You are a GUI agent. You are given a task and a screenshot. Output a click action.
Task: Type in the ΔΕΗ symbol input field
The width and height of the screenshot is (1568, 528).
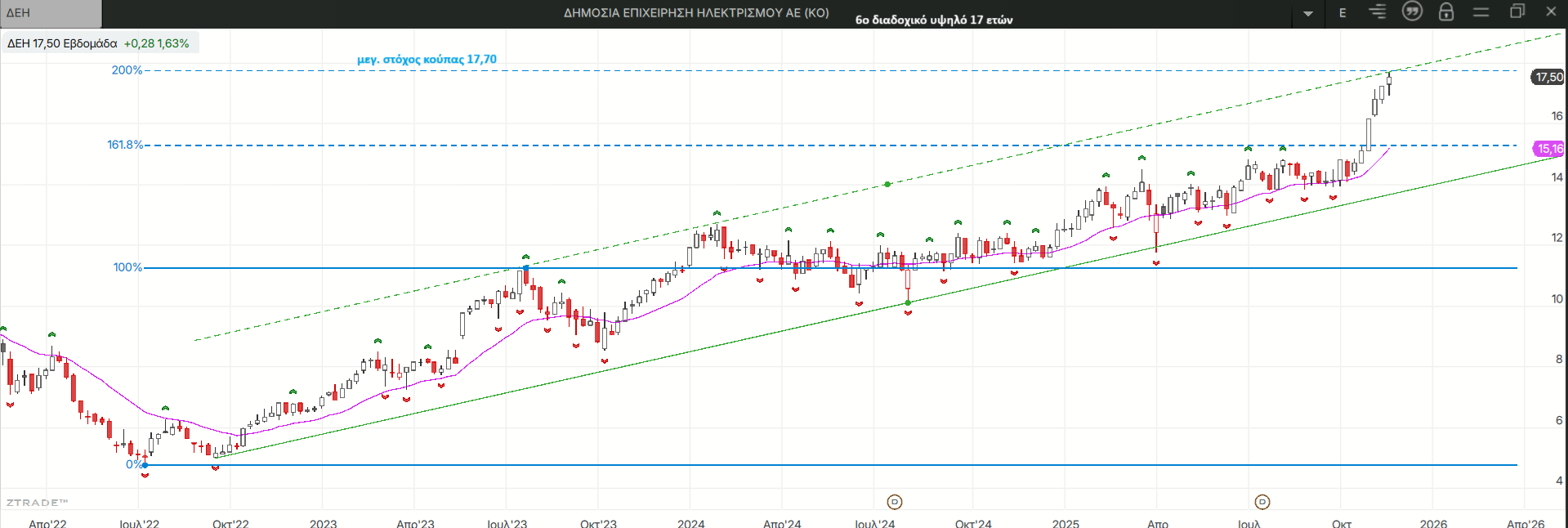[51, 13]
